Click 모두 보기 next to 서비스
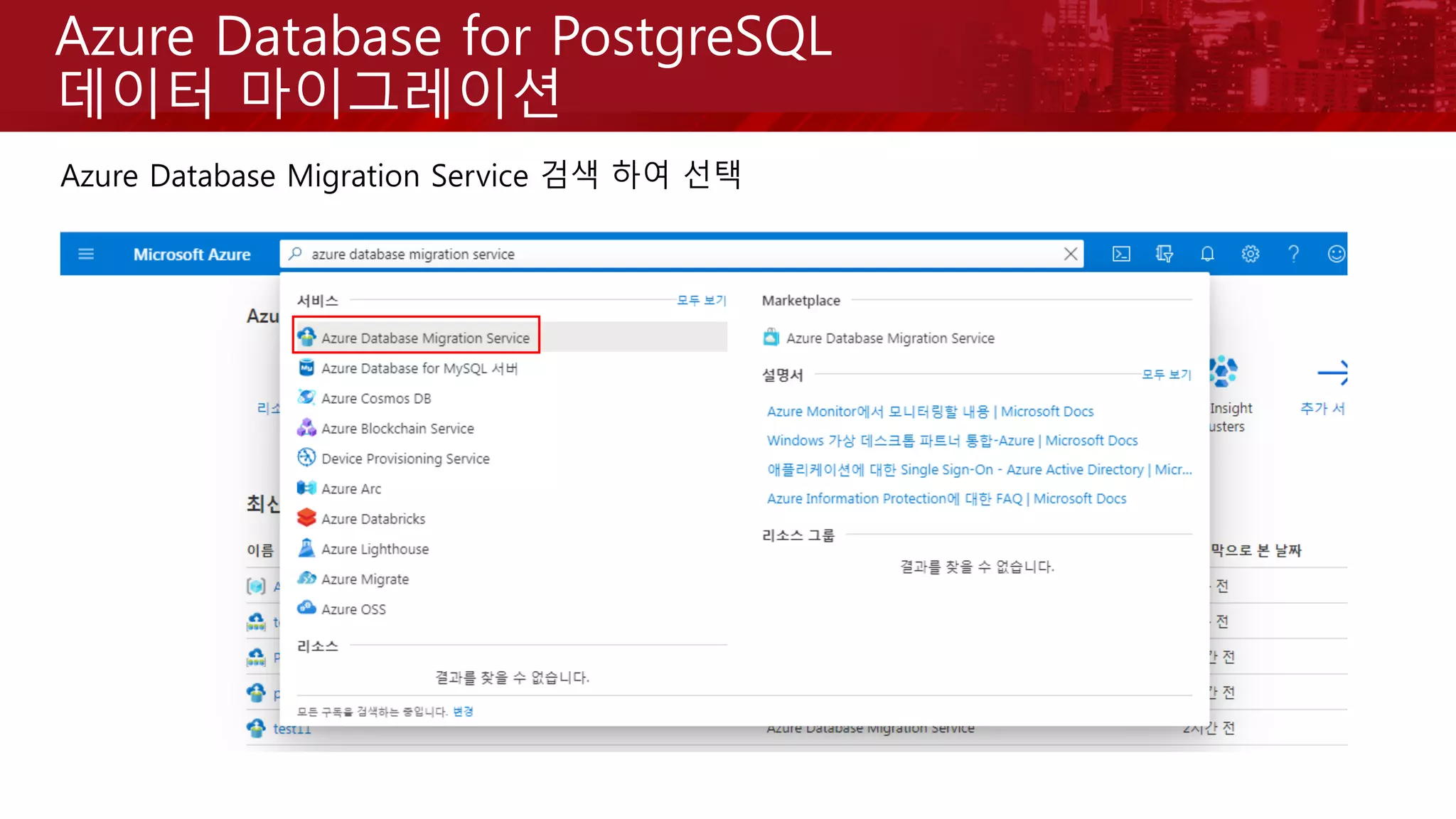 coord(702,301)
